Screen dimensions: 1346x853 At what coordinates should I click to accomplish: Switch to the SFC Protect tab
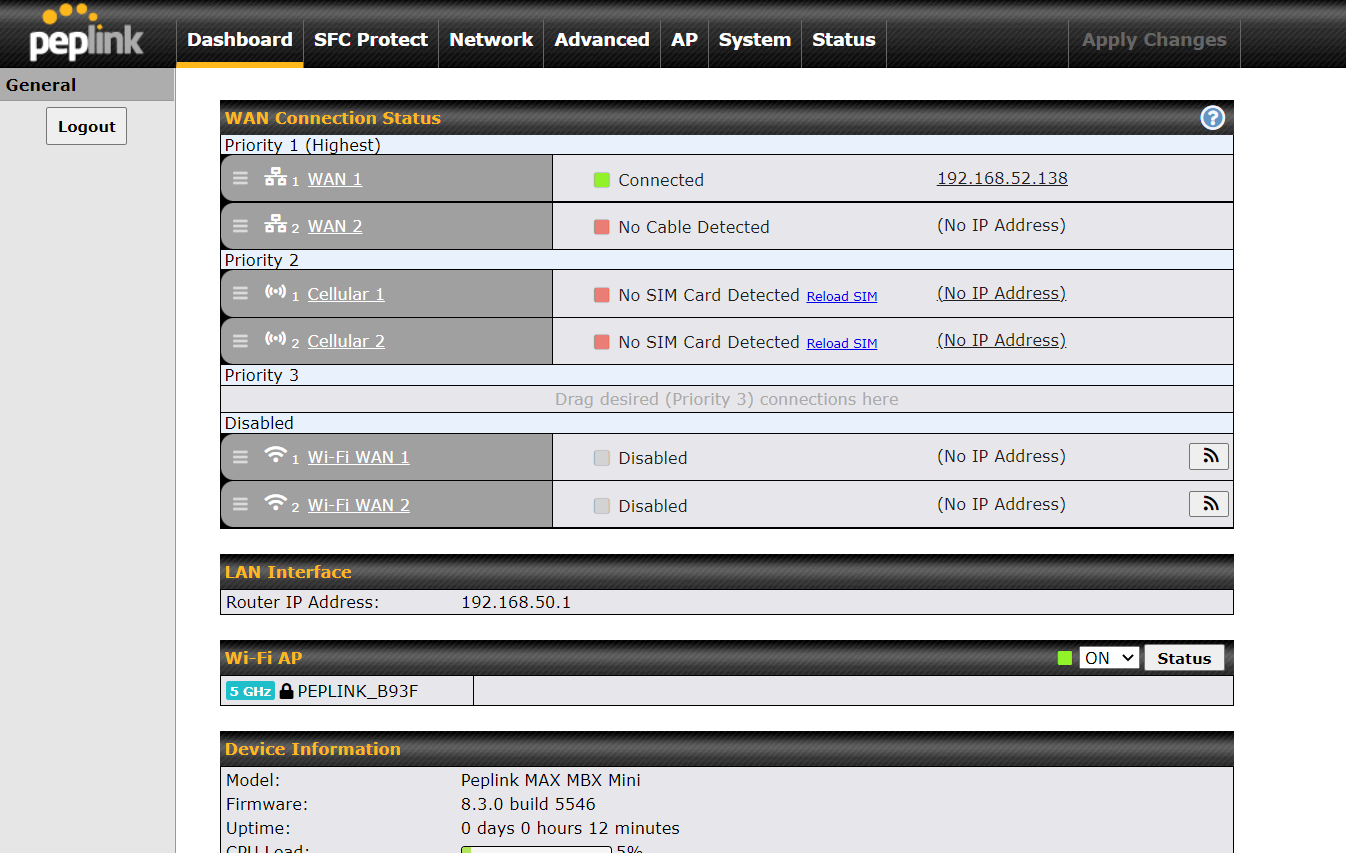pyautogui.click(x=370, y=40)
